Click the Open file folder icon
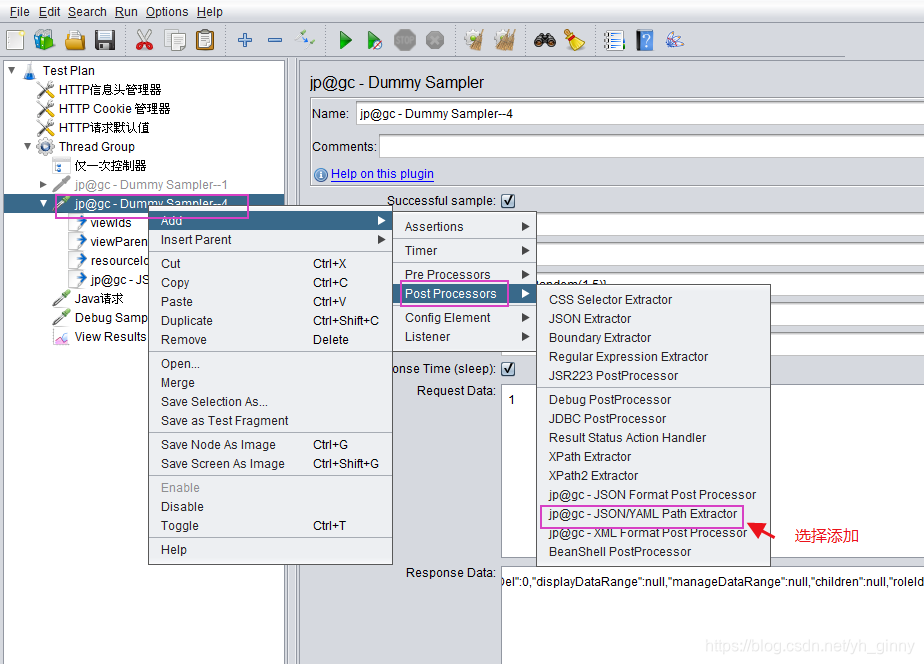The image size is (924, 664). coord(75,40)
